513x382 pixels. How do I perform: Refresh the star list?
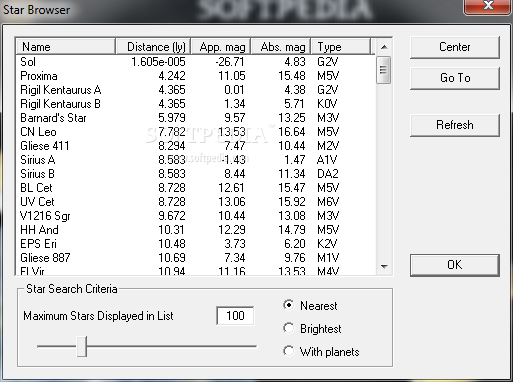pos(455,125)
